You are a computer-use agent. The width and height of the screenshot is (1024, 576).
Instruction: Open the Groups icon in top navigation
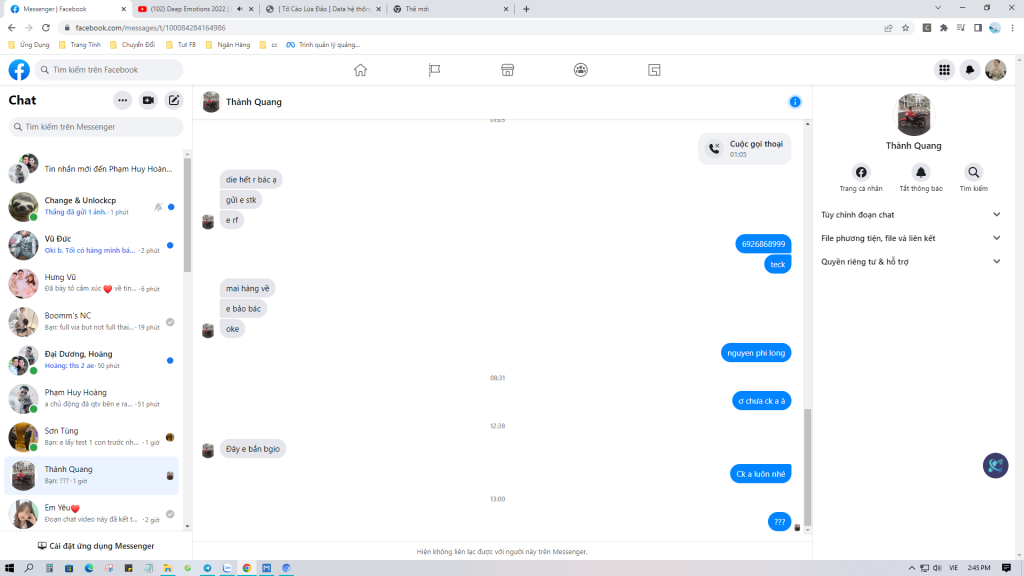pos(581,70)
